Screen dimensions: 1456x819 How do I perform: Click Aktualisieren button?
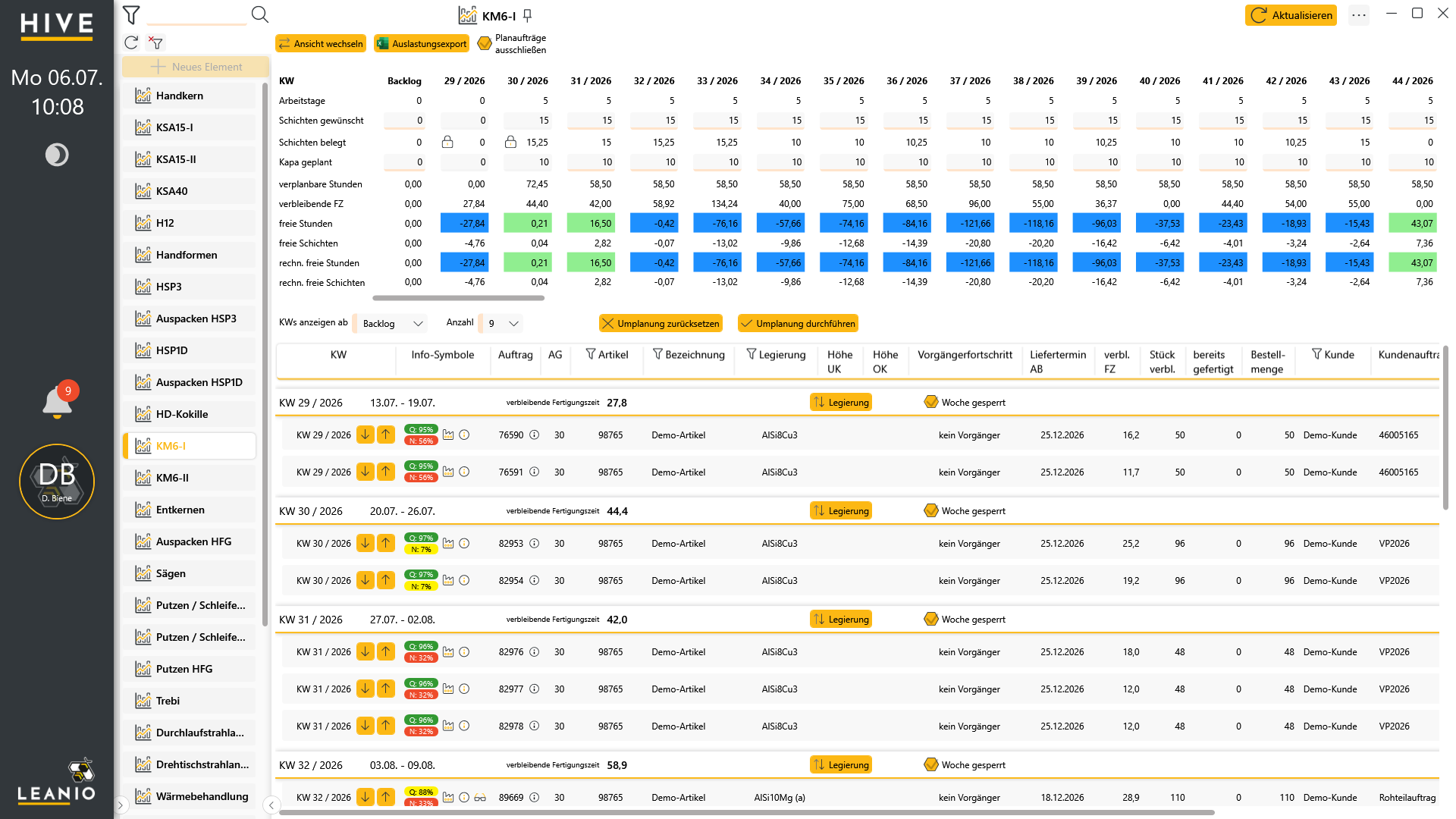point(1291,15)
